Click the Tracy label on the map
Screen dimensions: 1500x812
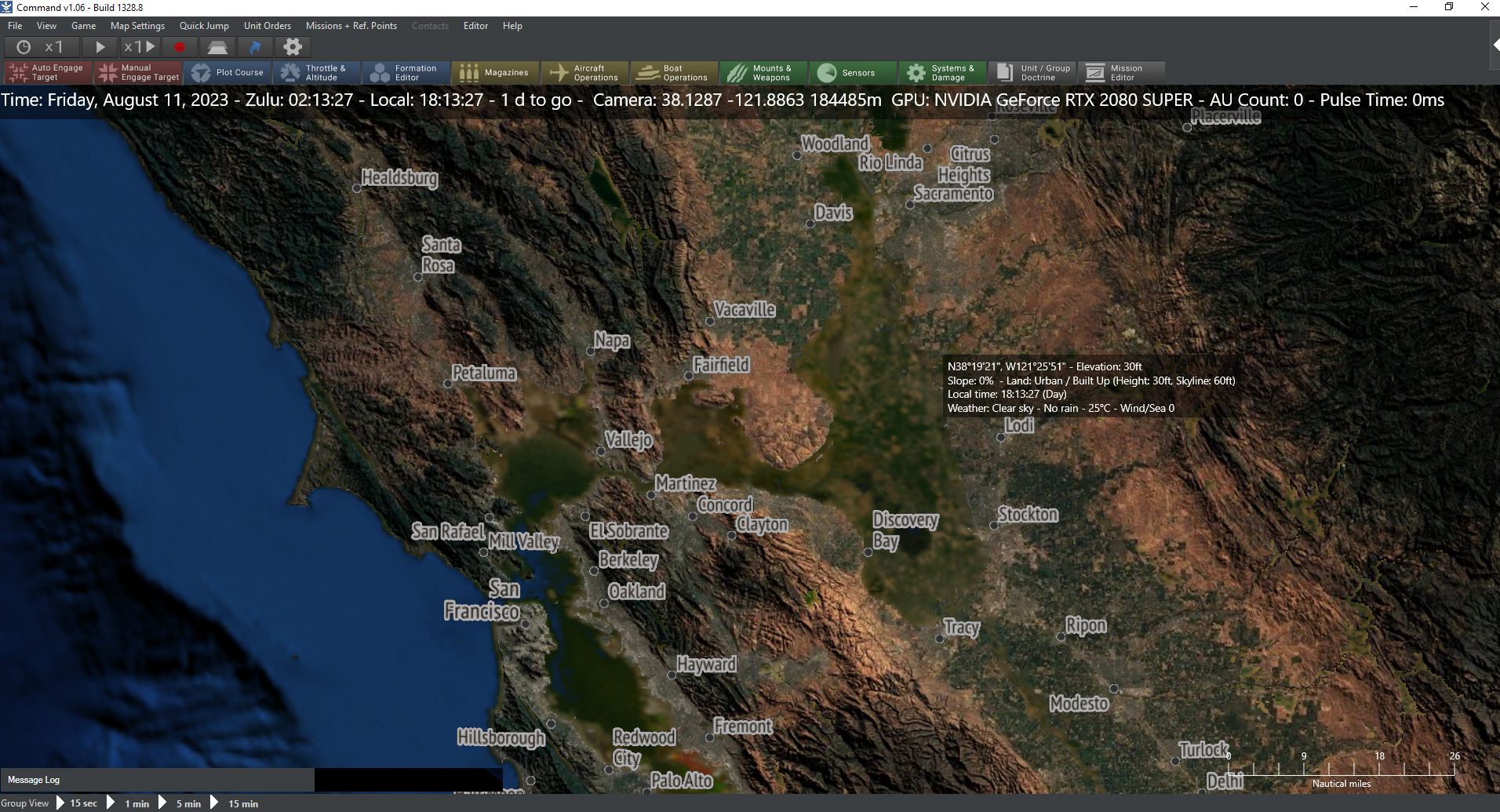962,628
